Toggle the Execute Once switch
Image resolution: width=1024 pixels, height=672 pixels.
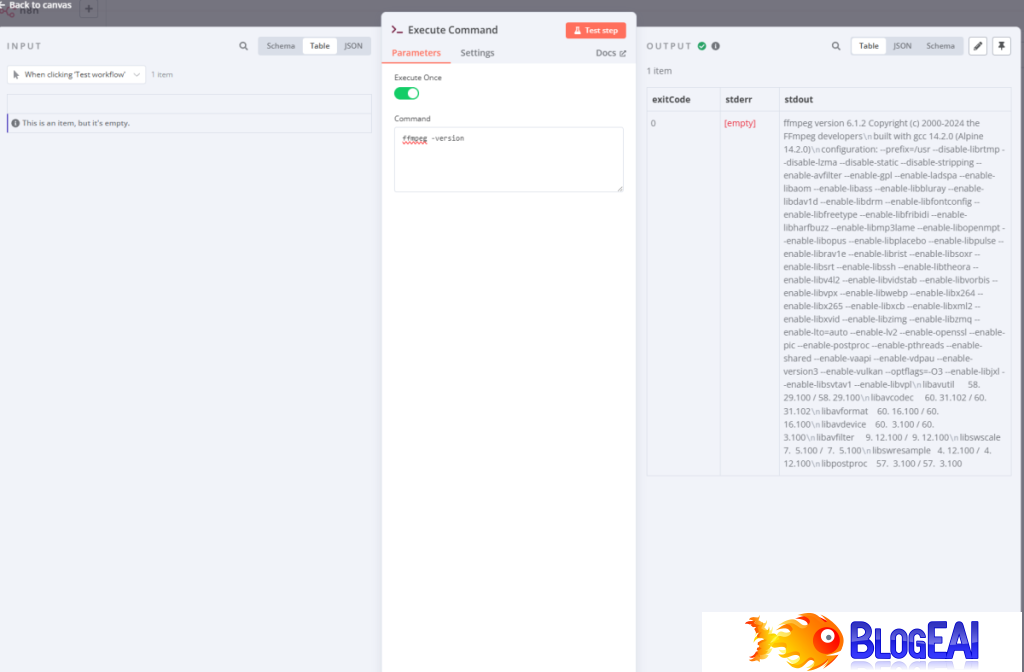(x=406, y=93)
